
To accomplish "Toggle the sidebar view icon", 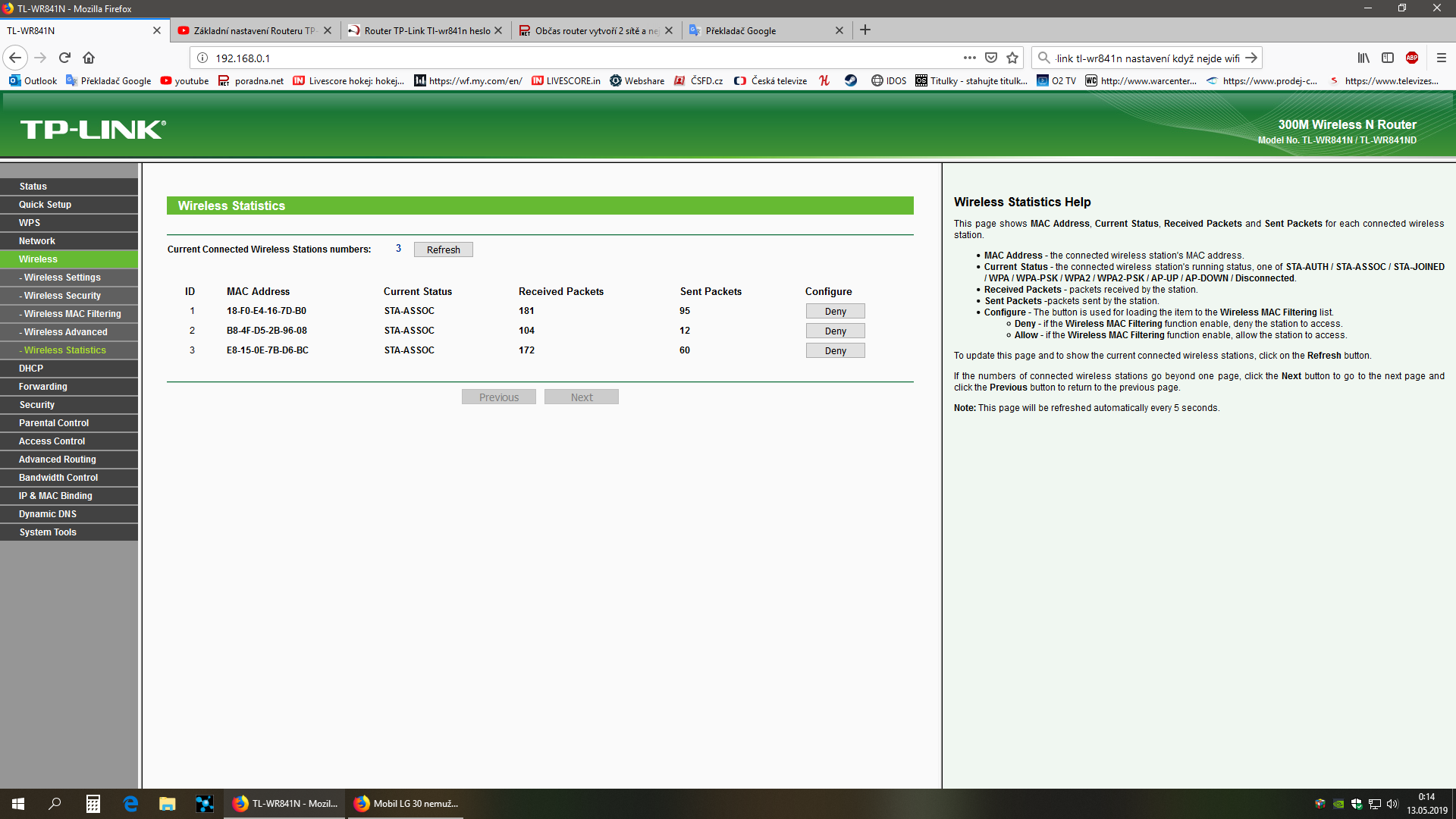I will click(1388, 58).
